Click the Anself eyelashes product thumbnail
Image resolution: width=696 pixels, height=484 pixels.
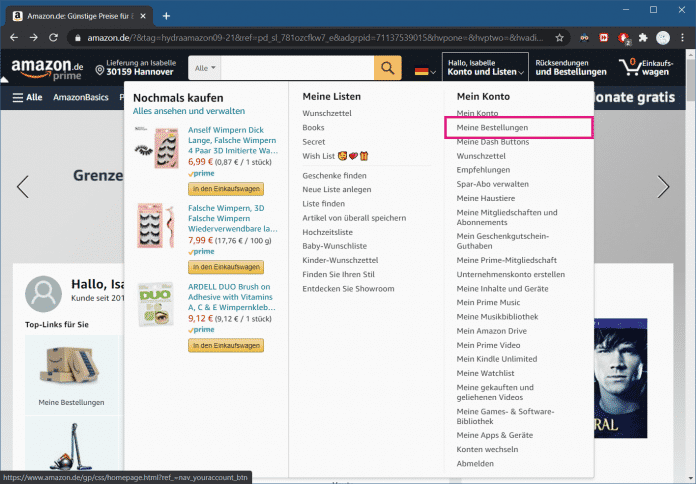[157, 147]
